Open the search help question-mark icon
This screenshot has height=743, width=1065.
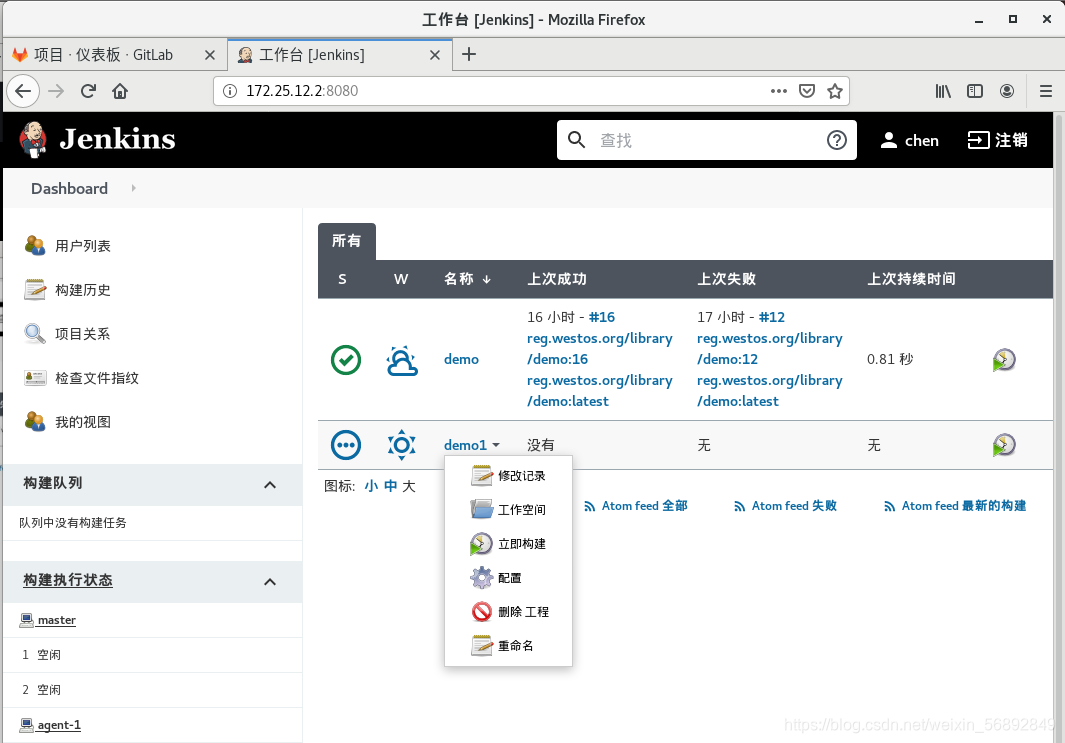[x=836, y=140]
